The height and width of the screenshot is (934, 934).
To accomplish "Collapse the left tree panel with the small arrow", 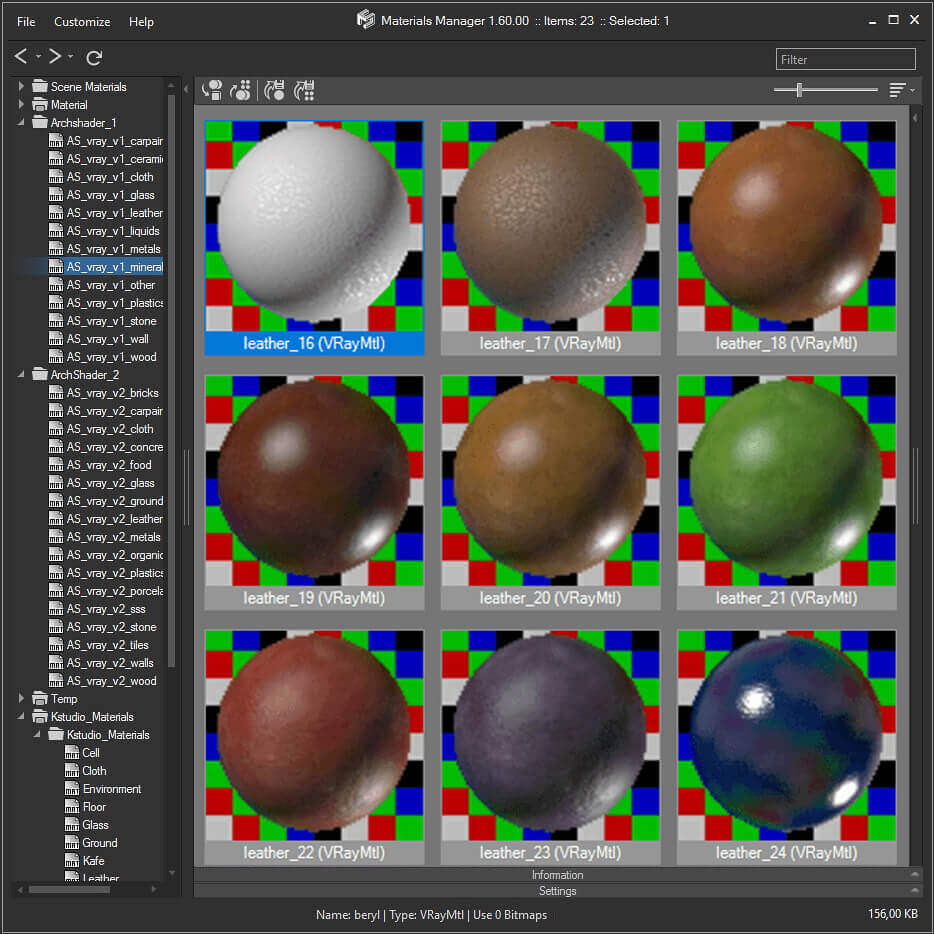I will [186, 89].
